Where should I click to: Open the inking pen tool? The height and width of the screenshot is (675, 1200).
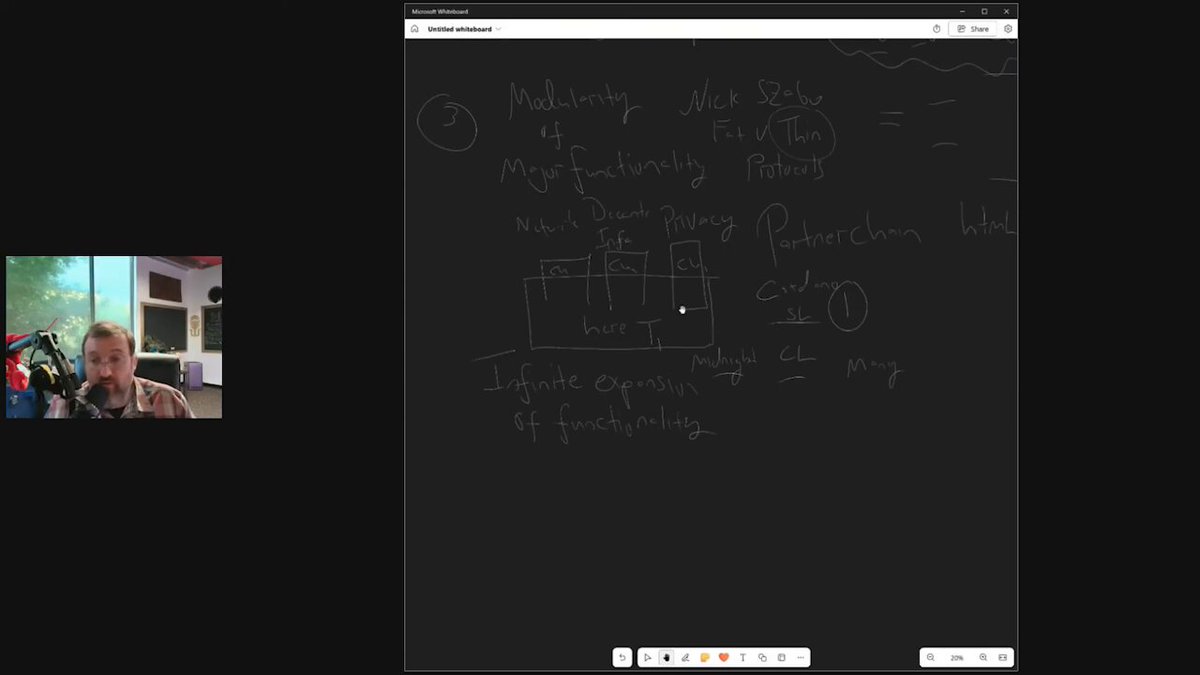(685, 657)
